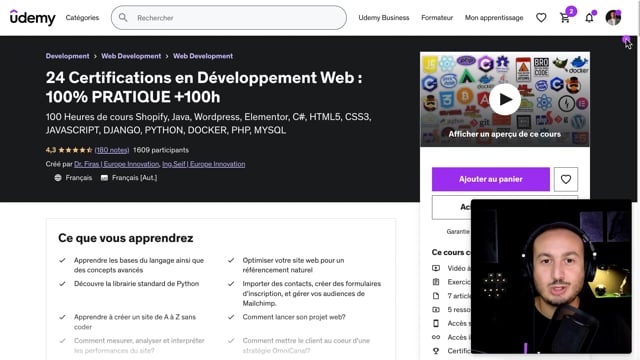Open Ing.Seif | Europe Innovation profile
The width and height of the screenshot is (640, 360).
tap(204, 164)
